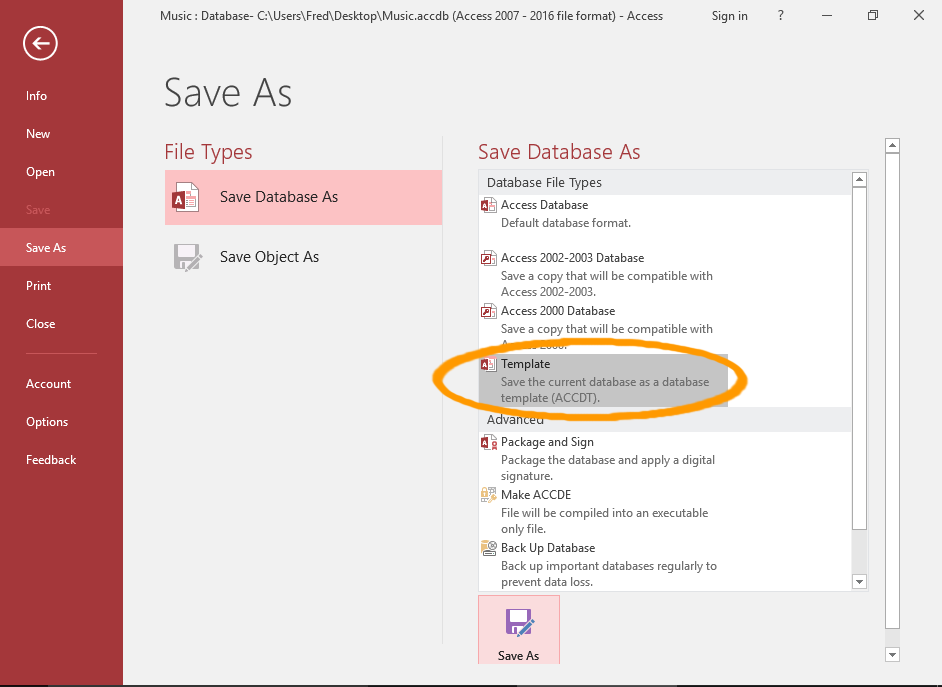
Task: Click the Make ACCDE lock icon
Action: [488, 495]
